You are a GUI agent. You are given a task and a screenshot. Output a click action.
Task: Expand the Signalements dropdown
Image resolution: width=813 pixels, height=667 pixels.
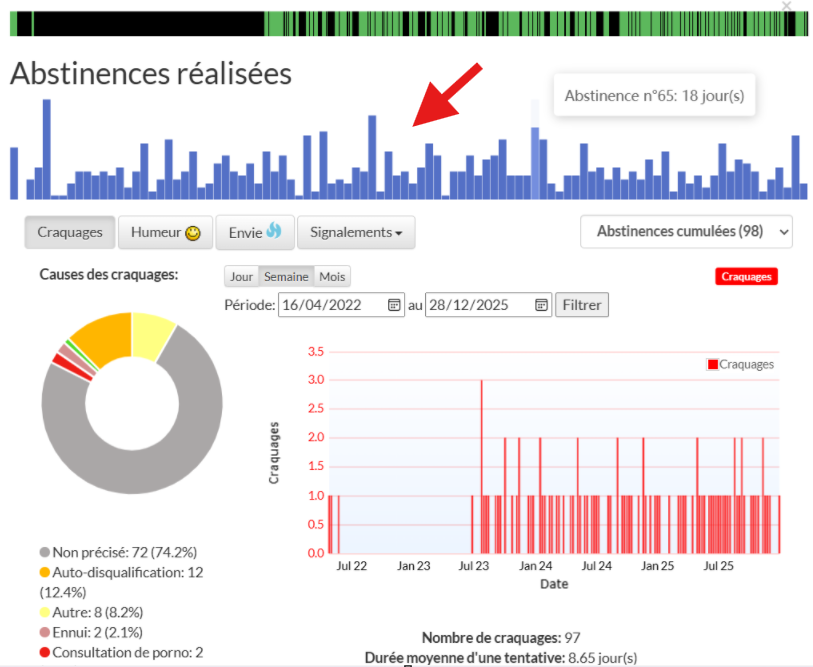[x=356, y=232]
